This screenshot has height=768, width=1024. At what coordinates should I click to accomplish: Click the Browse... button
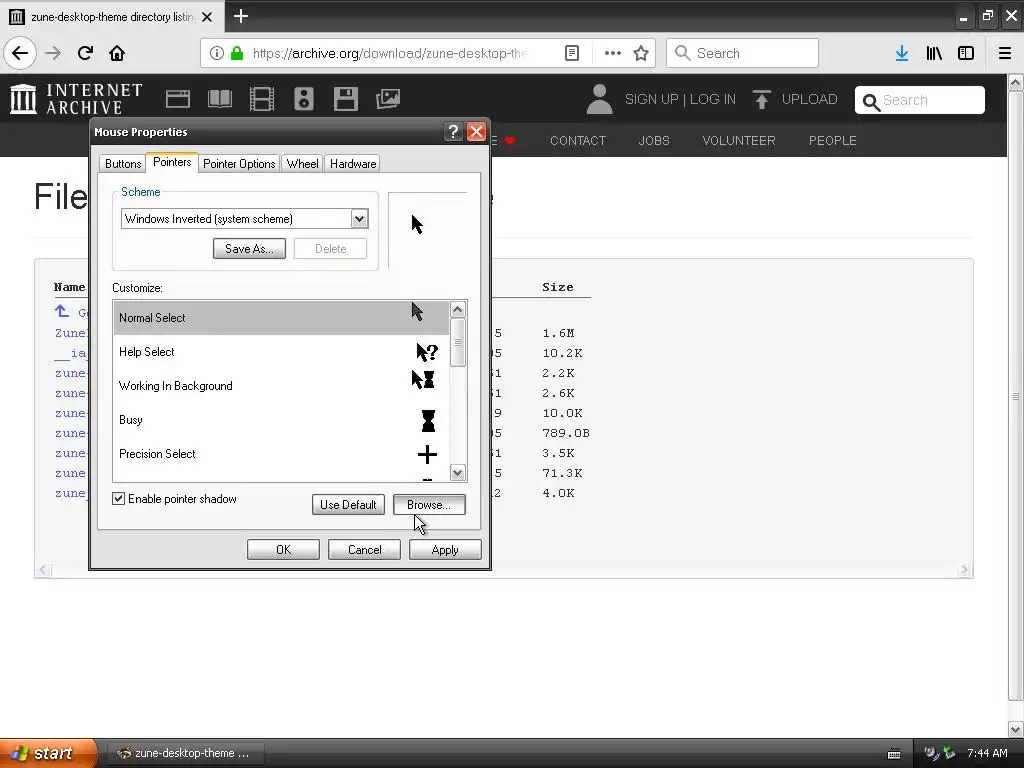[429, 505]
